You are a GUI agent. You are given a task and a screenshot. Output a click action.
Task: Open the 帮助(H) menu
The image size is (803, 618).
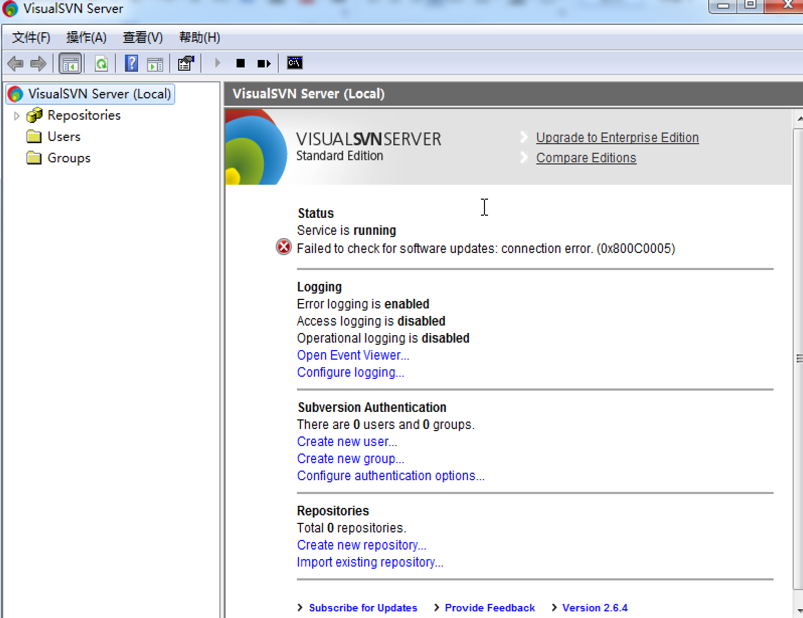coord(200,37)
